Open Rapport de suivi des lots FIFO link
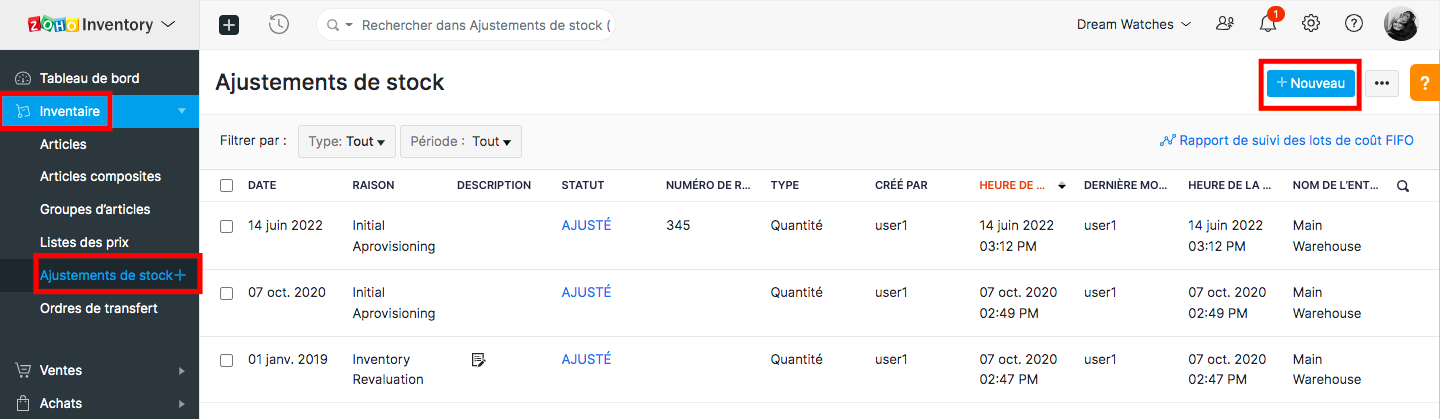This screenshot has width=1440, height=419. coord(1287,141)
